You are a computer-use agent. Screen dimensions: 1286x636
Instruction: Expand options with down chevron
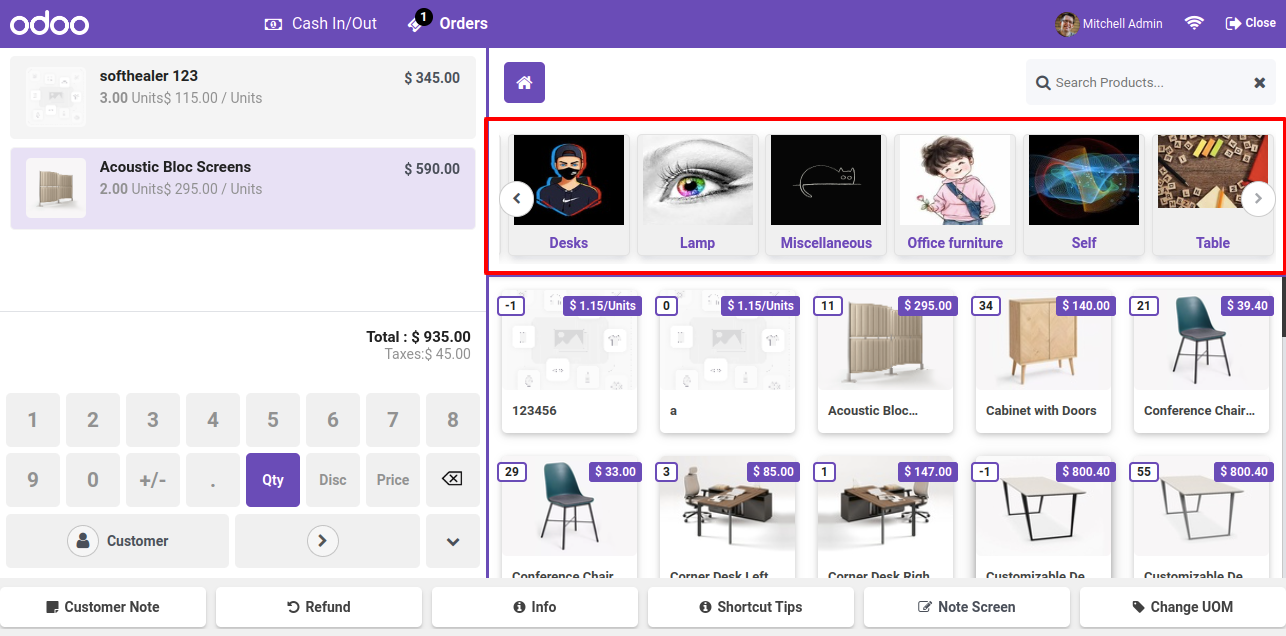[x=453, y=541]
